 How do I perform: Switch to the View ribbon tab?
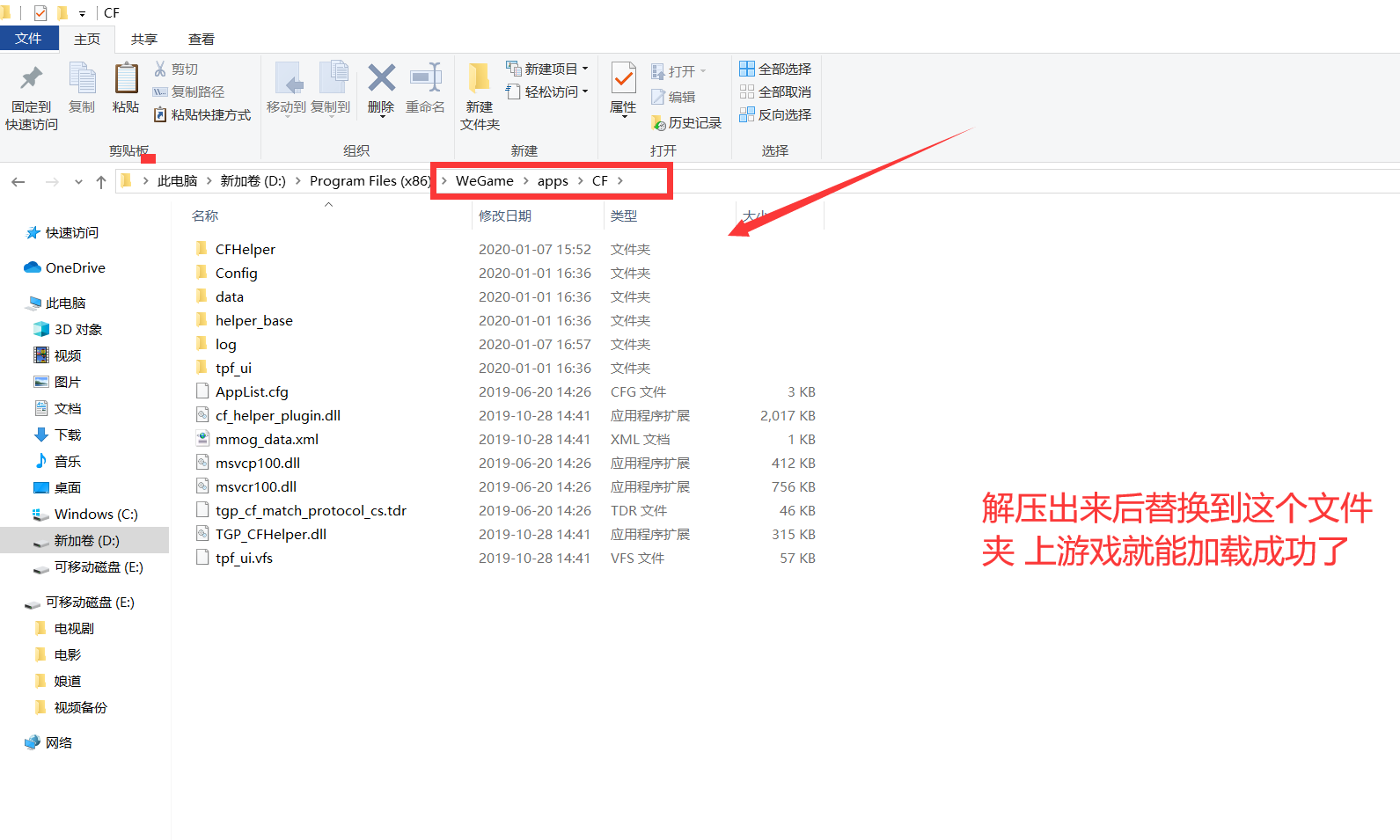(202, 39)
